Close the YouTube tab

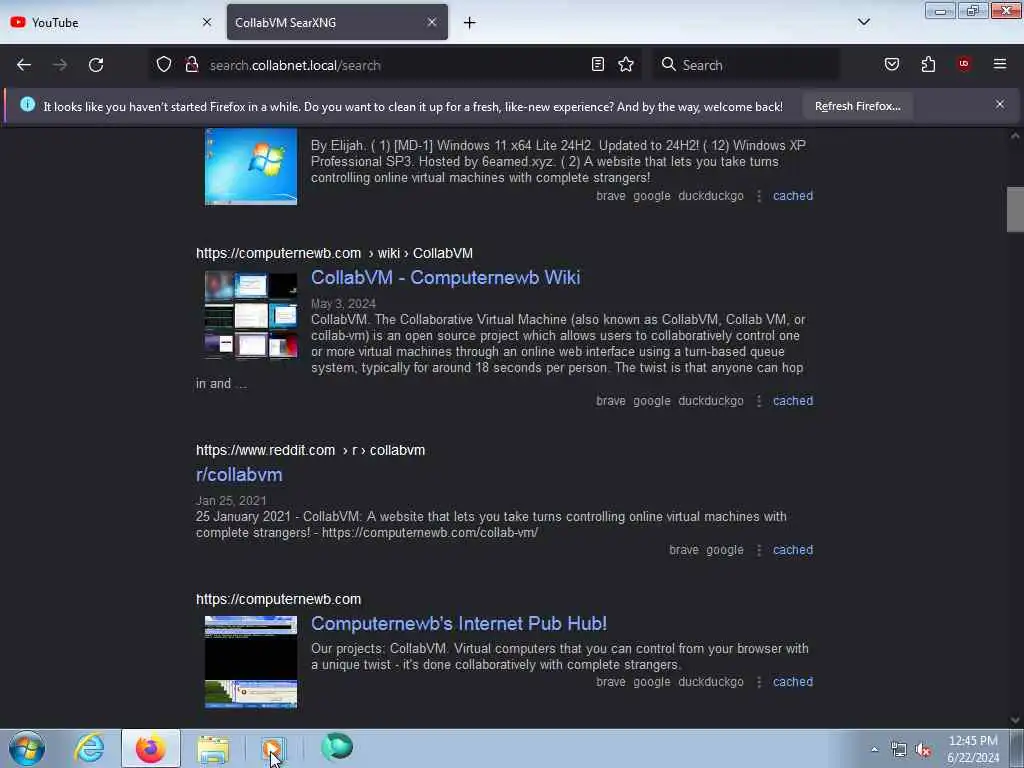[x=207, y=22]
